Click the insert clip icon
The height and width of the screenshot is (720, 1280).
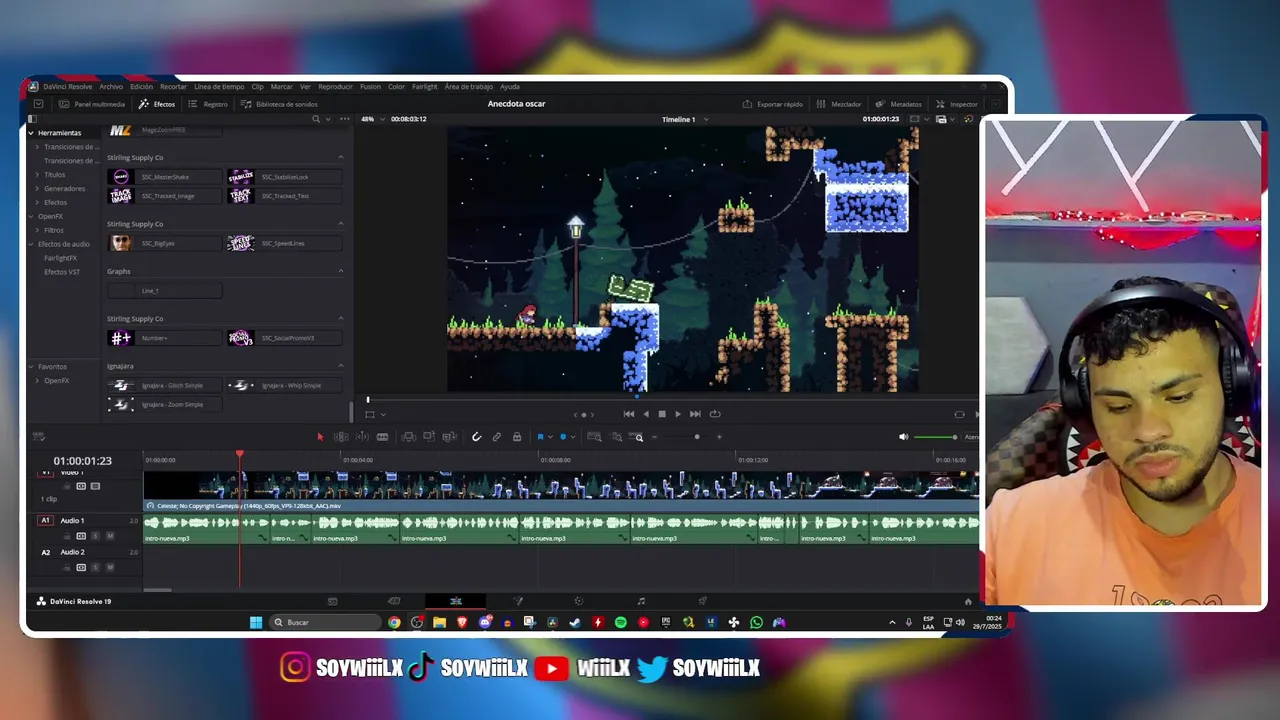pyautogui.click(x=408, y=437)
